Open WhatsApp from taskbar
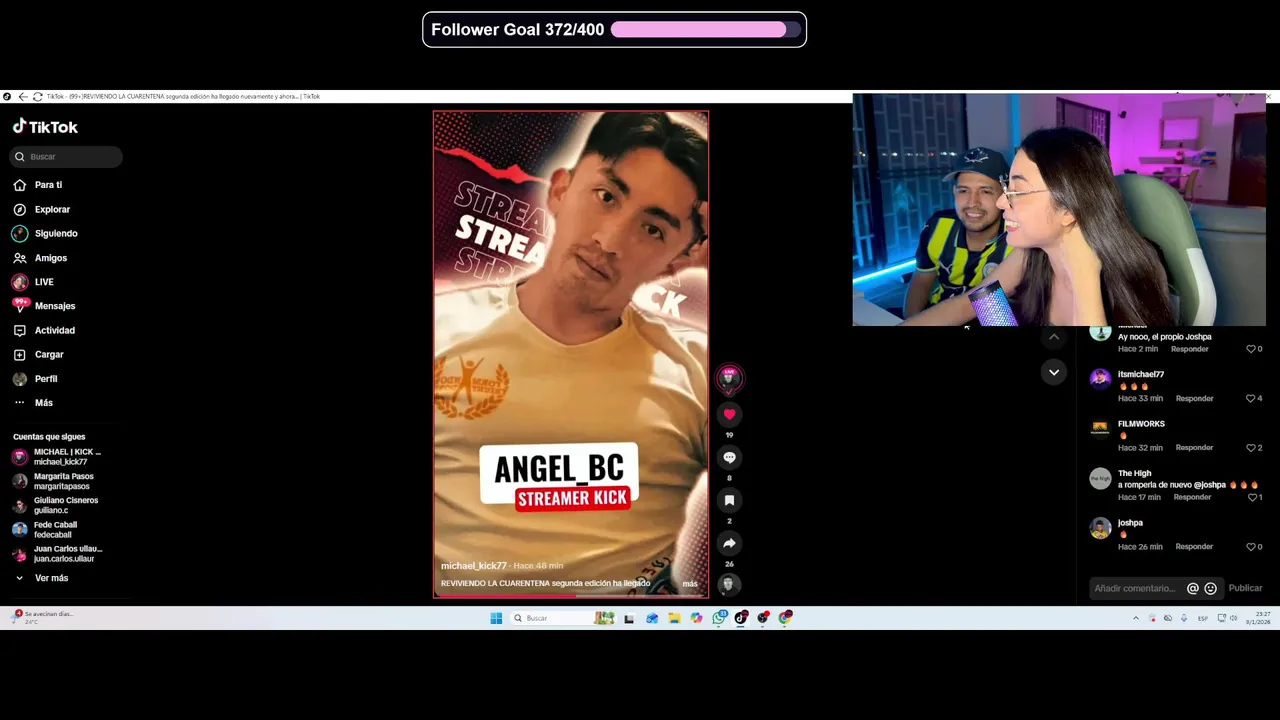Viewport: 1280px width, 720px height. coord(718,618)
